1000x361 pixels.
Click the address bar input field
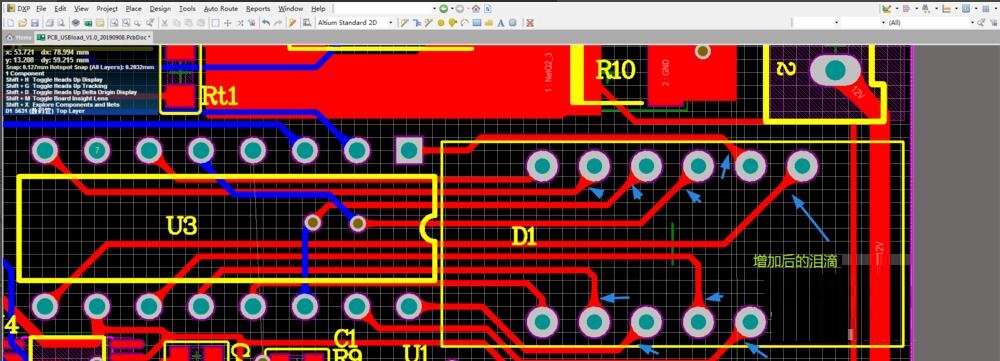click(385, 9)
